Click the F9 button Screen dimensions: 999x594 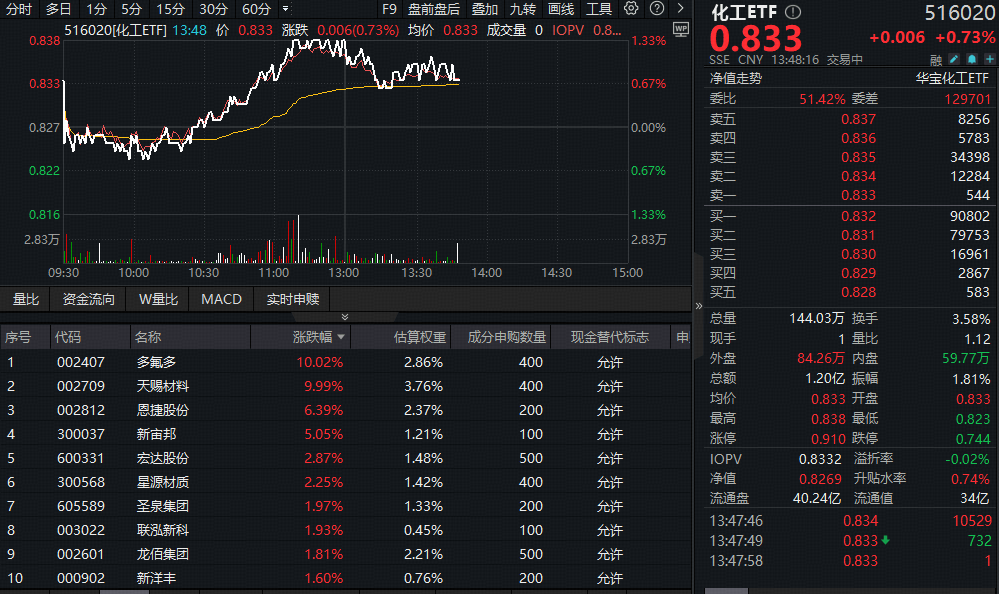[390, 9]
